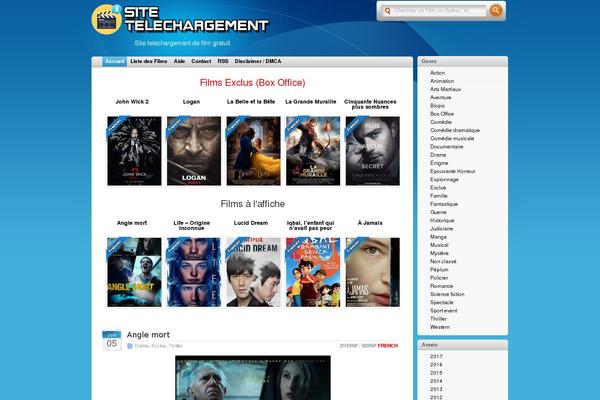Click the John Wick 2 title link

[132, 102]
